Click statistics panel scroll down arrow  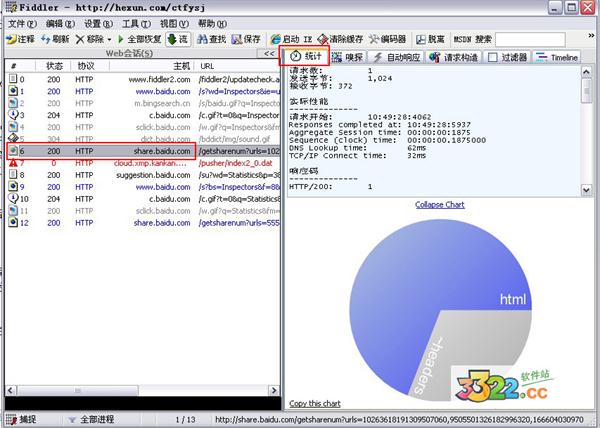[x=586, y=190]
